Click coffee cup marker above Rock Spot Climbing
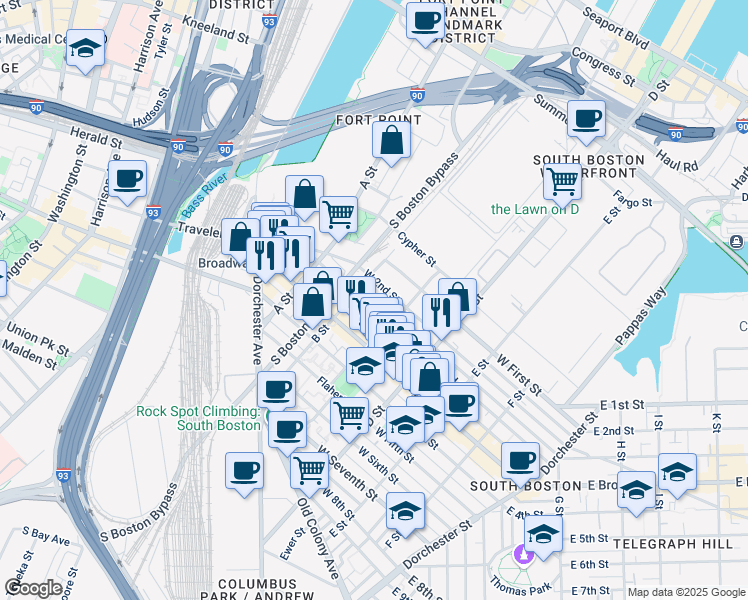Image resolution: width=748 pixels, height=600 pixels. pyautogui.click(x=276, y=390)
